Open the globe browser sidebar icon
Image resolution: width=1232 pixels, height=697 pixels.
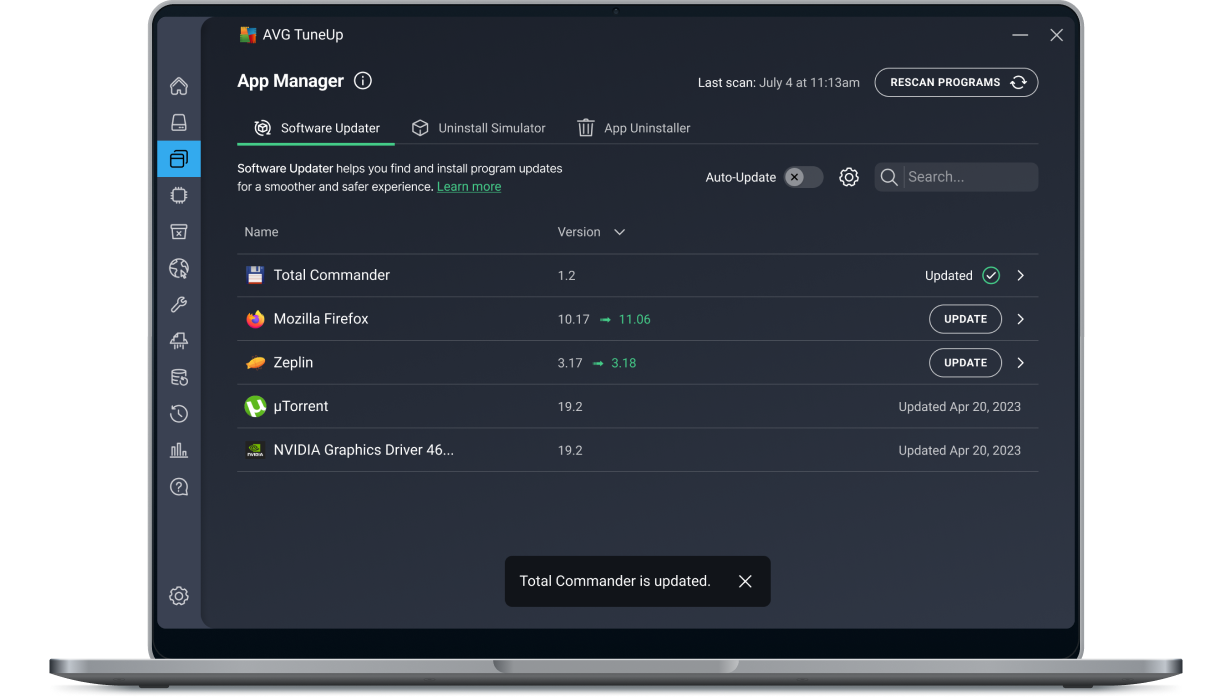pyautogui.click(x=179, y=268)
